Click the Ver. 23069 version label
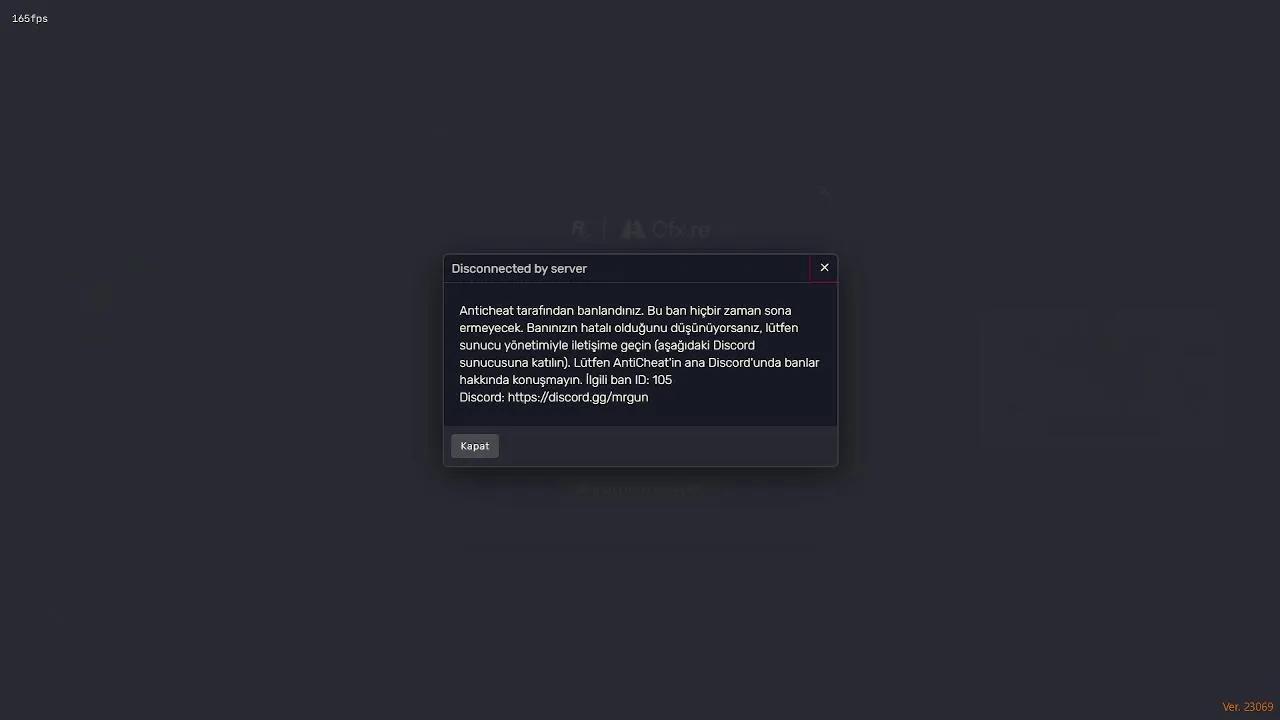1280x720 pixels. click(x=1248, y=707)
